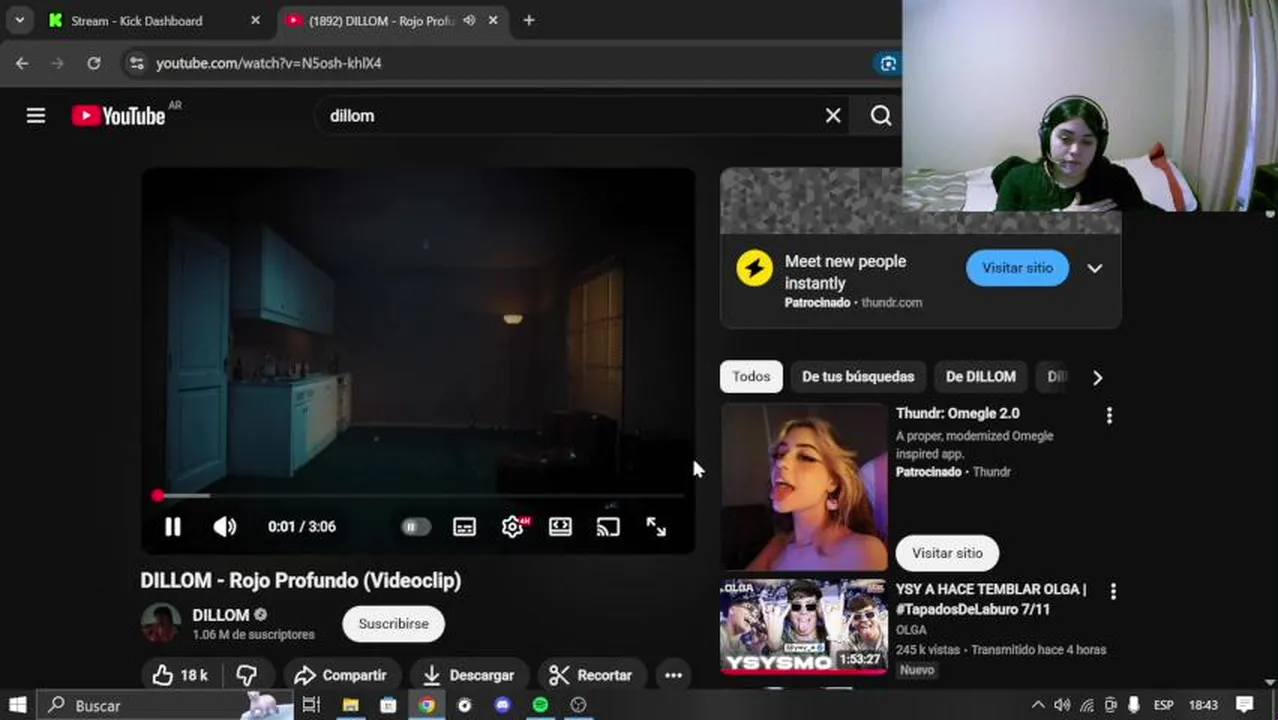Click the thundr.com sponsored text
Image resolution: width=1278 pixels, height=720 pixels.
pyautogui.click(x=892, y=302)
